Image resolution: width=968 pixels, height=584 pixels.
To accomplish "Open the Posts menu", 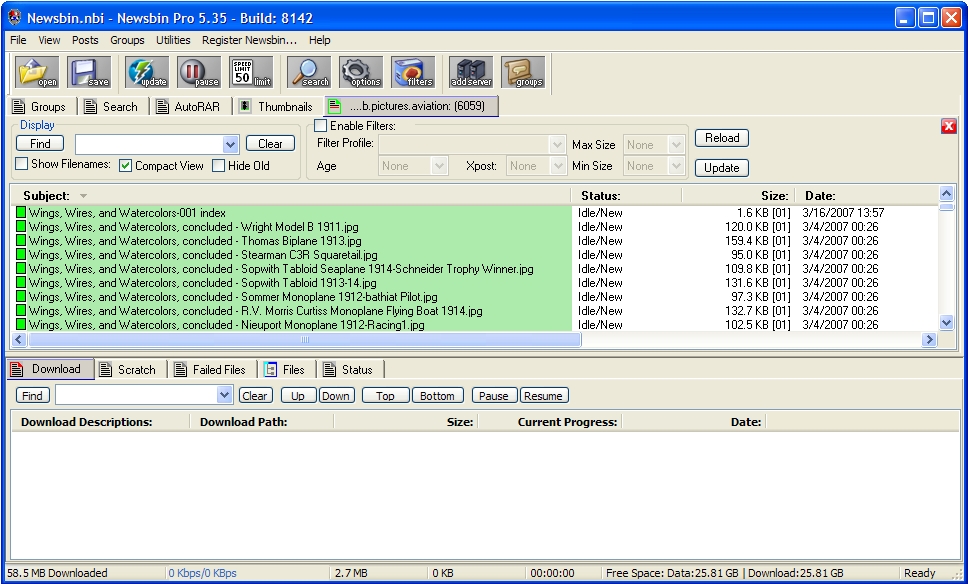I will [85, 40].
